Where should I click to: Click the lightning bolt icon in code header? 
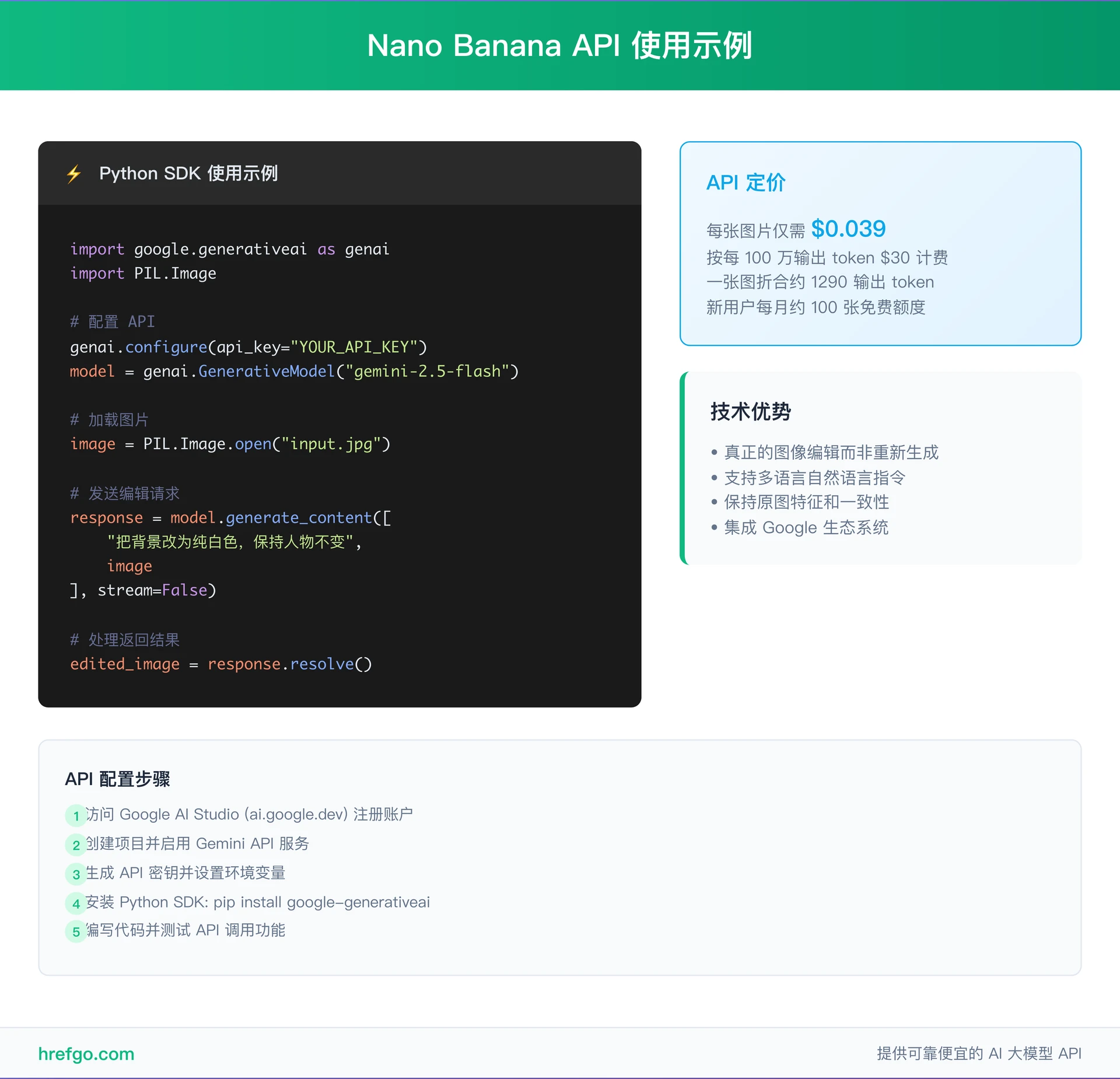click(x=74, y=174)
